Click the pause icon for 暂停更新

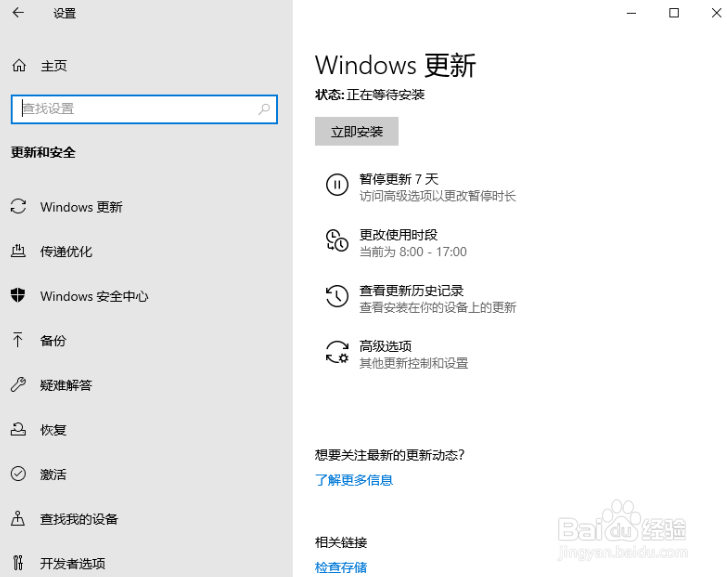pyautogui.click(x=337, y=185)
